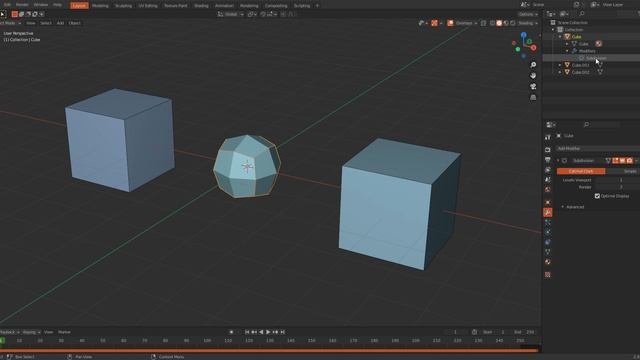Screen dimensions: 640x360
Task: Toggle the camera view icon
Action: 533,87
